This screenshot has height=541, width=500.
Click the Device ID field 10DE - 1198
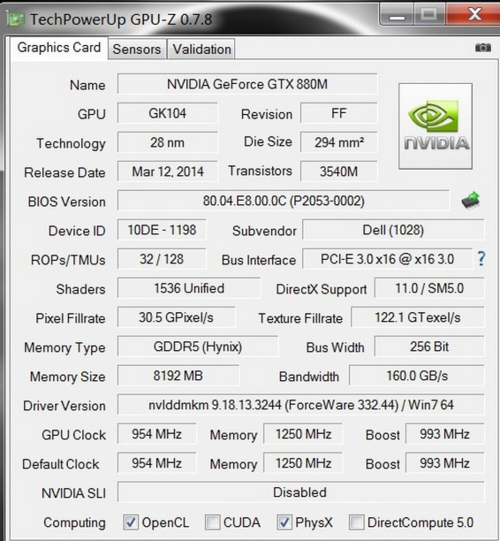pyautogui.click(x=162, y=230)
